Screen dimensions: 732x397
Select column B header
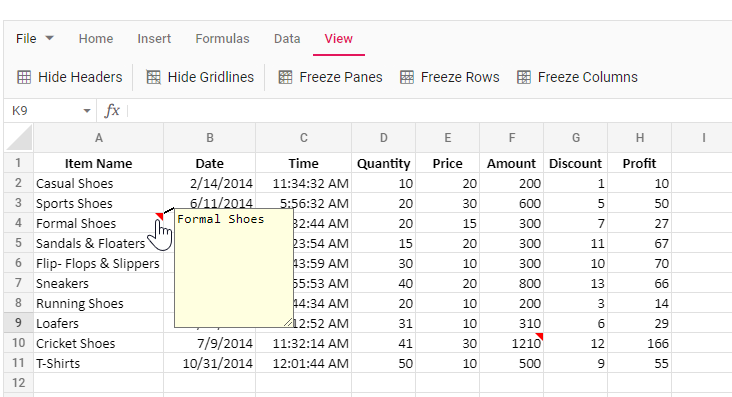(210, 138)
